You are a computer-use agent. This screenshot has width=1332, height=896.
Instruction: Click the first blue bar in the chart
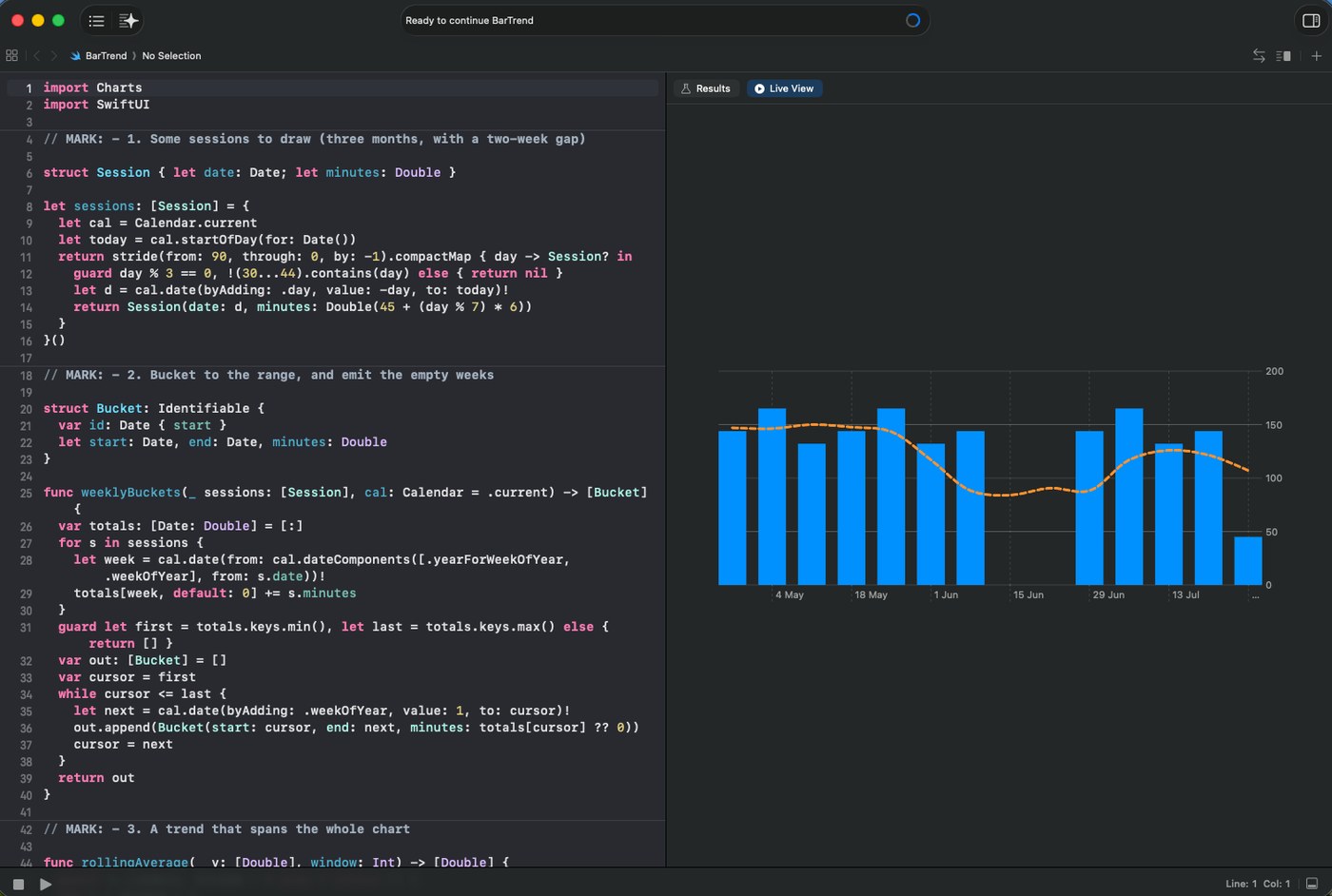coord(733,508)
